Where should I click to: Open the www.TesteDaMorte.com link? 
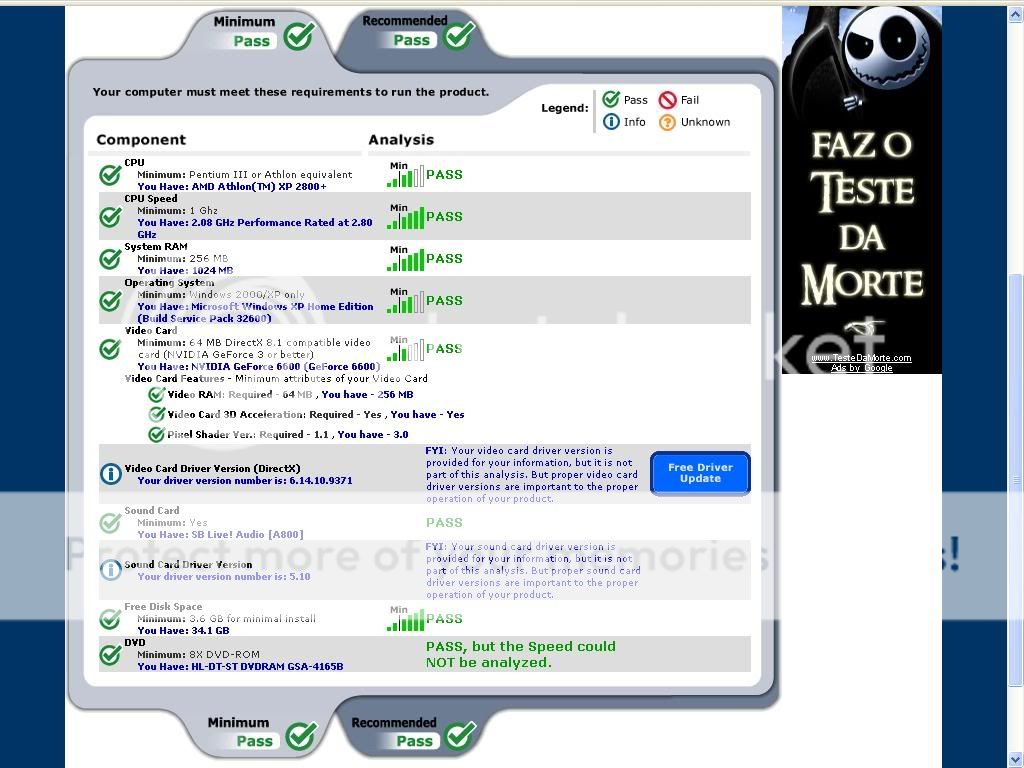point(861,358)
